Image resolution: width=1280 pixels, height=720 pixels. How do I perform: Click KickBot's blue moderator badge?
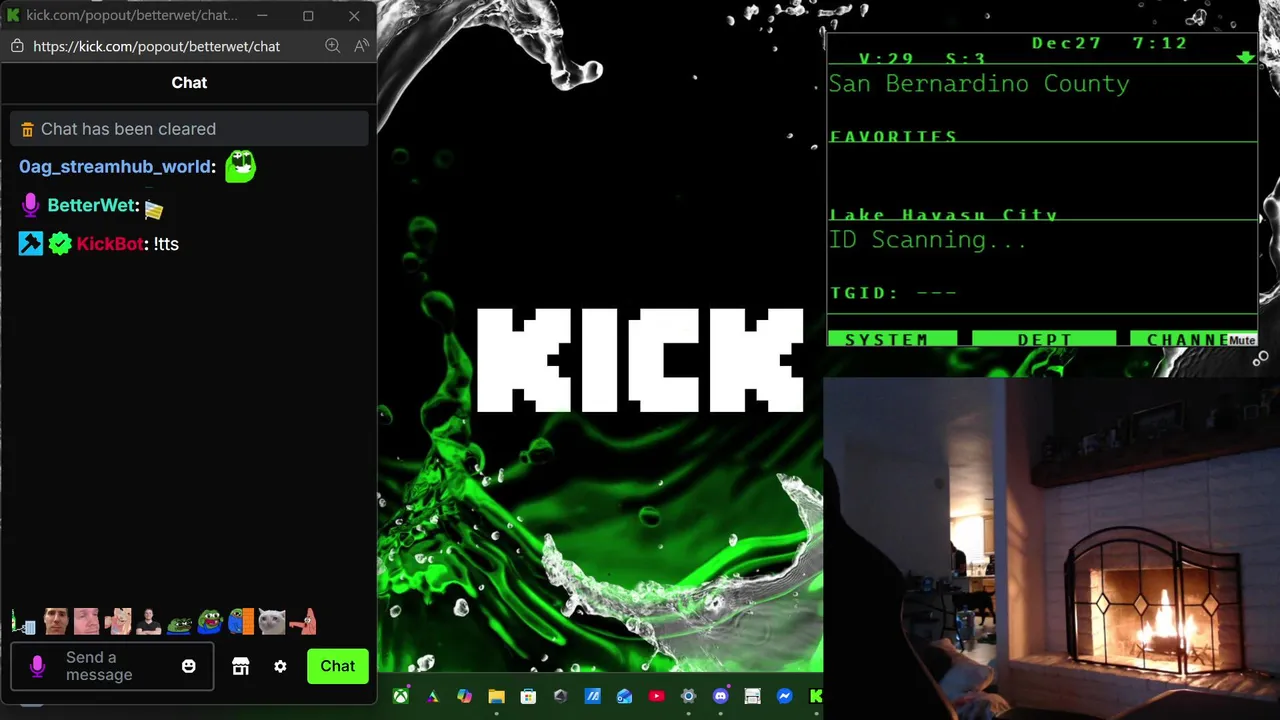coord(31,244)
